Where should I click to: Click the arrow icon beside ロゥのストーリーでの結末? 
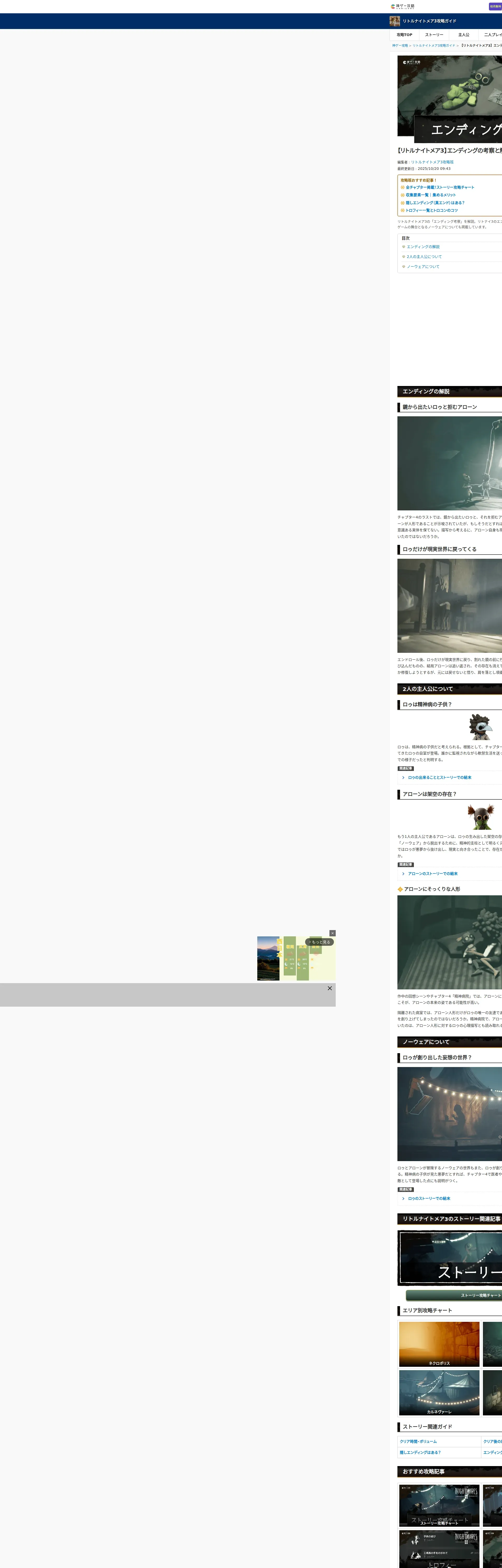pyautogui.click(x=403, y=1198)
